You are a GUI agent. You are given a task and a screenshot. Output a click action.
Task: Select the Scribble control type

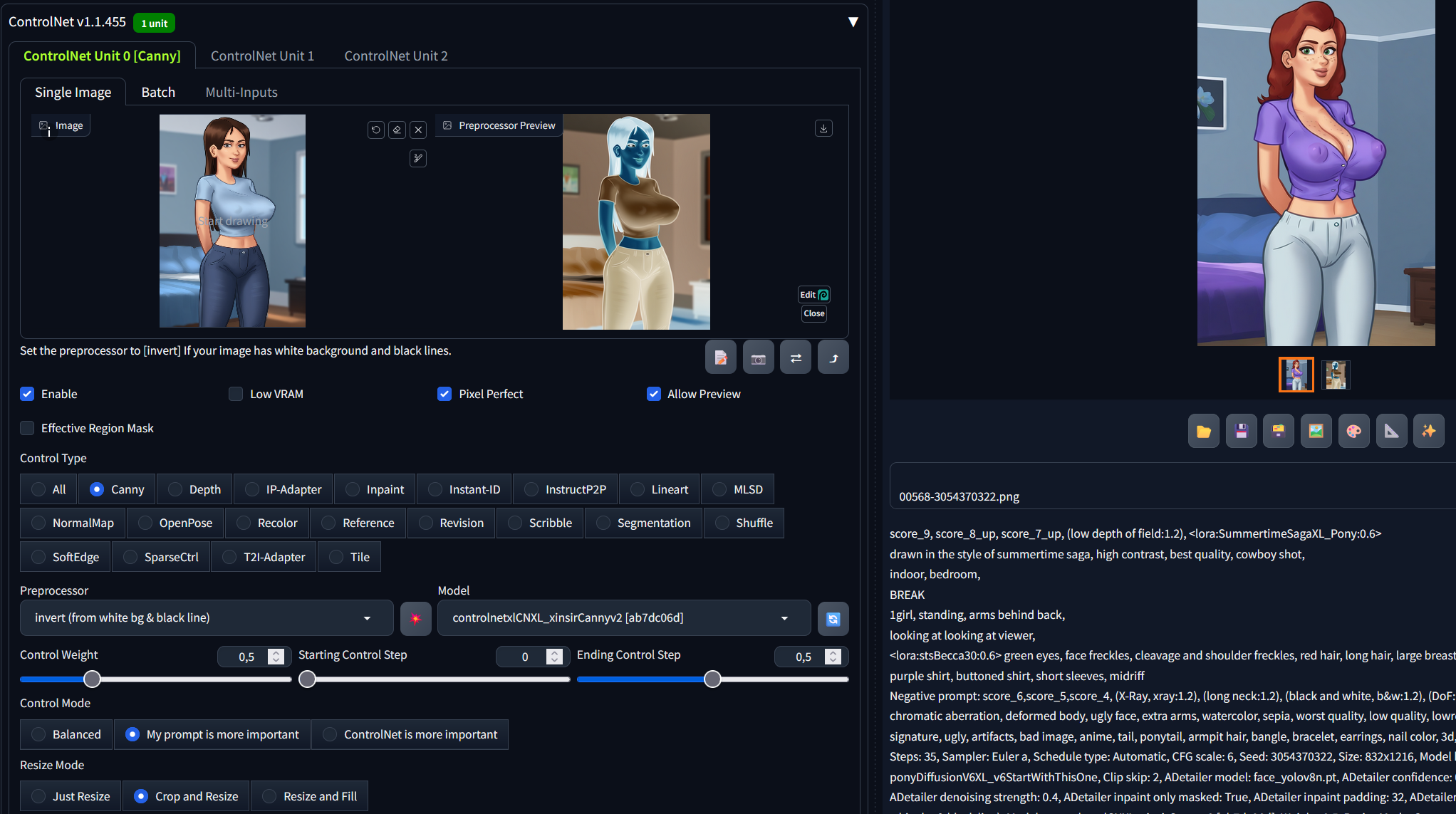(x=540, y=523)
